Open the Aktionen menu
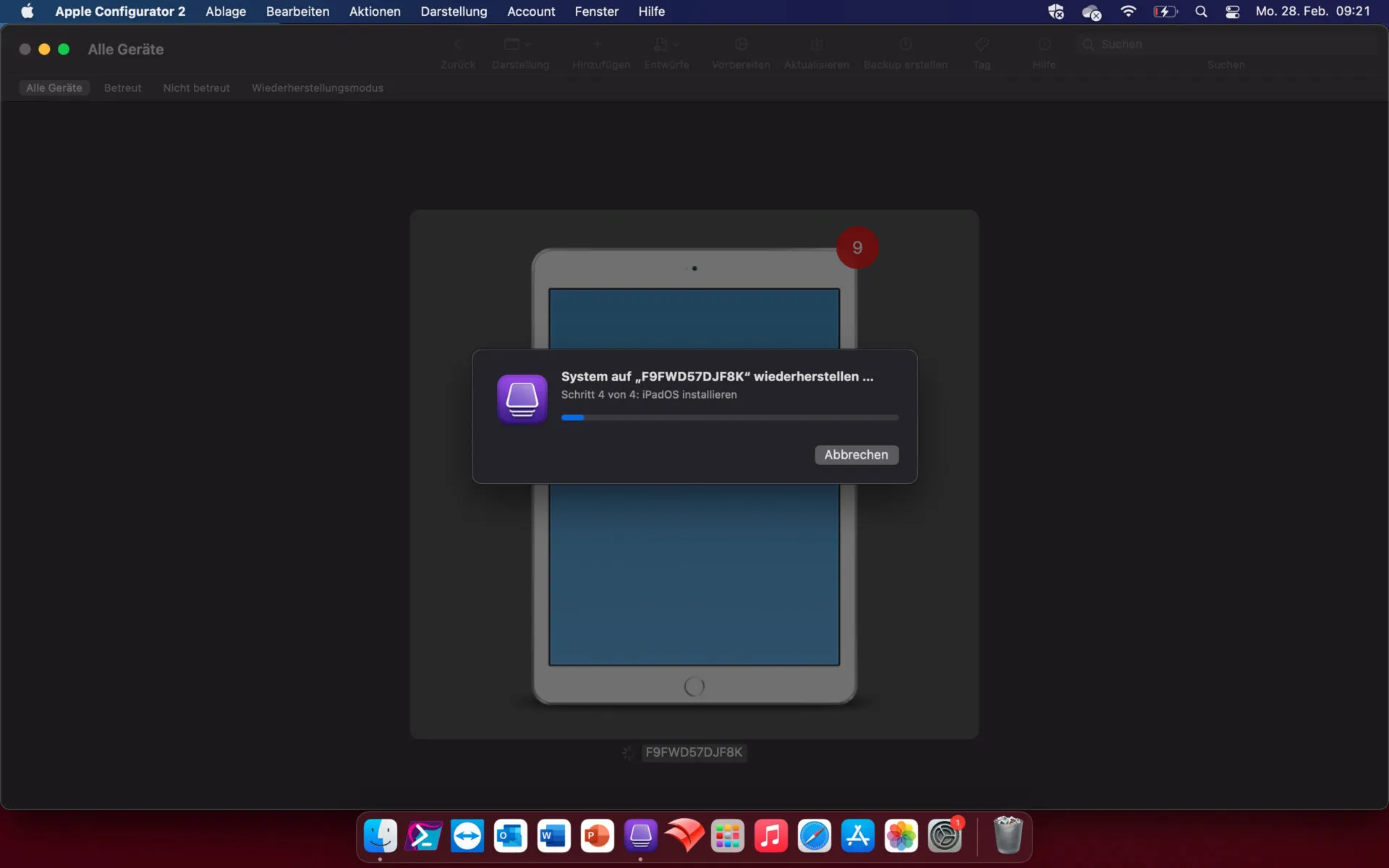The height and width of the screenshot is (868, 1389). coord(375,12)
